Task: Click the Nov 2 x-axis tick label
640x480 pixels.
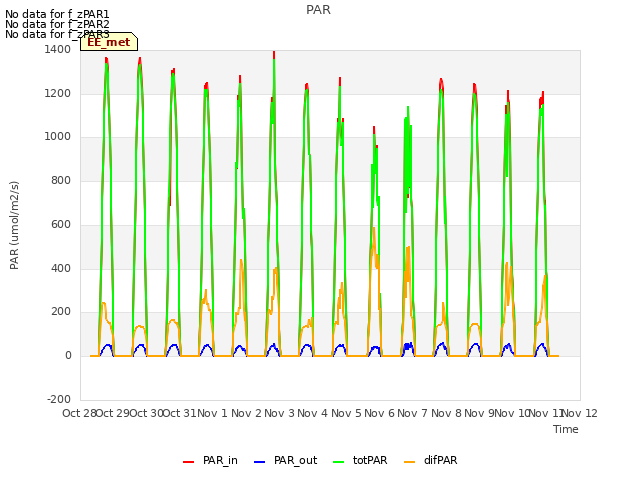Action: [x=246, y=413]
